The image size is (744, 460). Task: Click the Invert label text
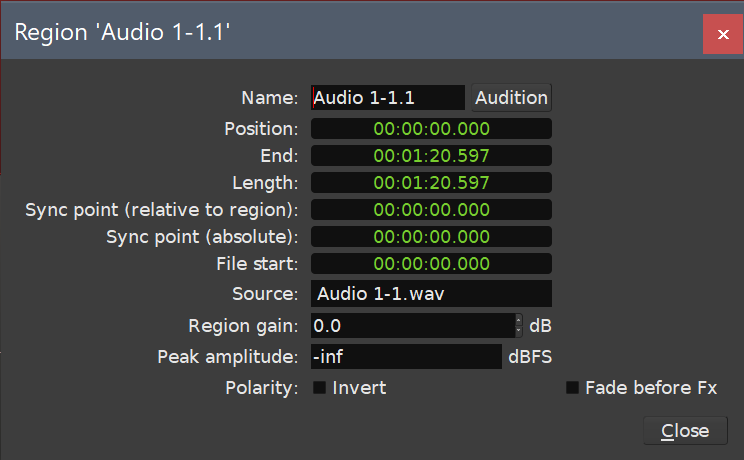pos(359,388)
